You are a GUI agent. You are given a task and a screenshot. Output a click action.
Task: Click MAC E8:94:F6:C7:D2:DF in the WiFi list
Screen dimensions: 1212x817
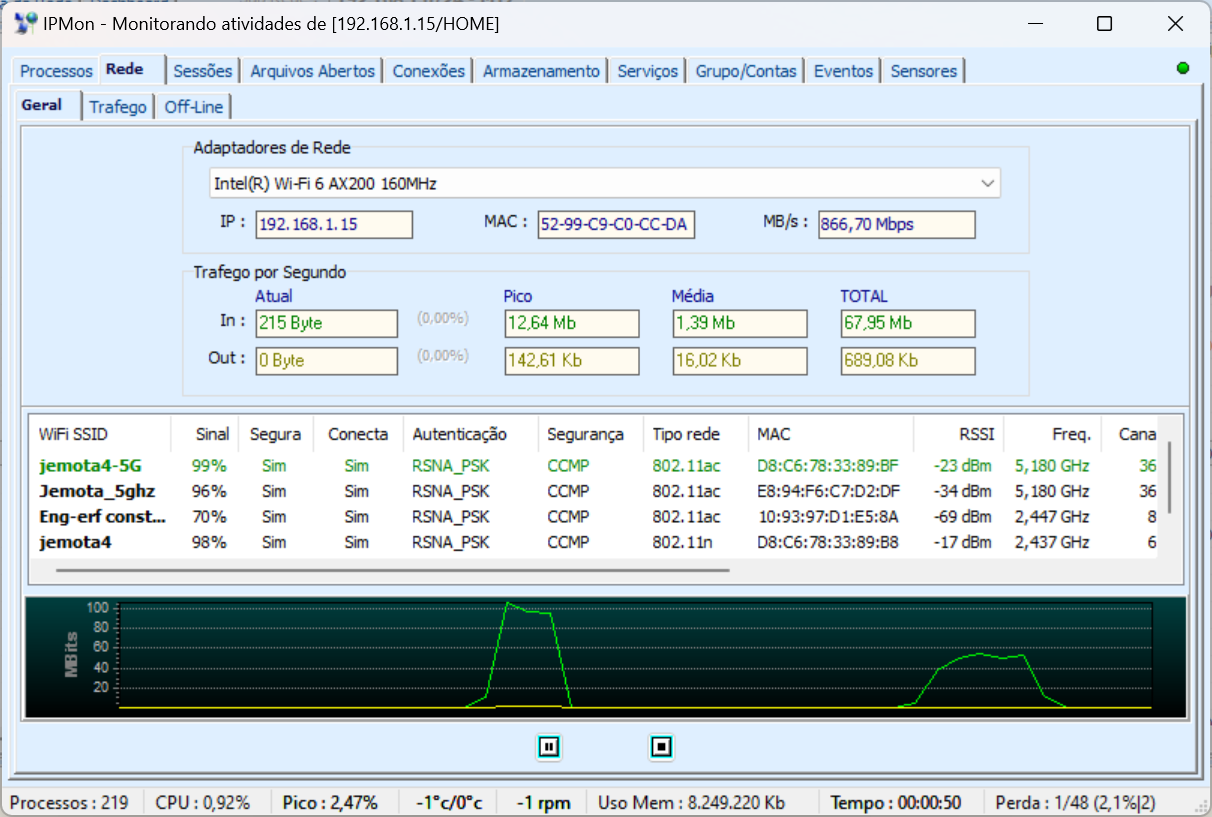tap(828, 491)
